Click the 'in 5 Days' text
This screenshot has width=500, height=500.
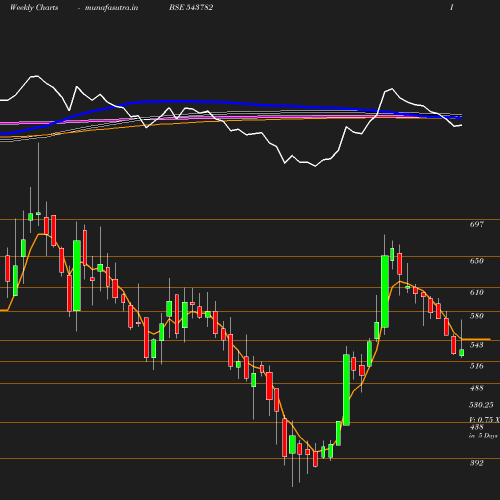pyautogui.click(x=483, y=436)
